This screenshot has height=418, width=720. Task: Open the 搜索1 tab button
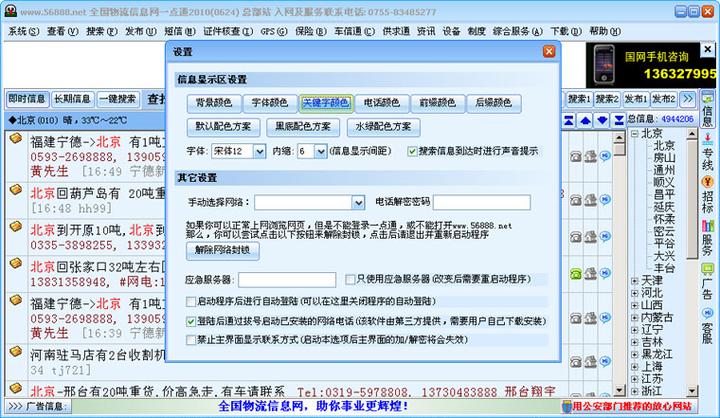pyautogui.click(x=579, y=99)
